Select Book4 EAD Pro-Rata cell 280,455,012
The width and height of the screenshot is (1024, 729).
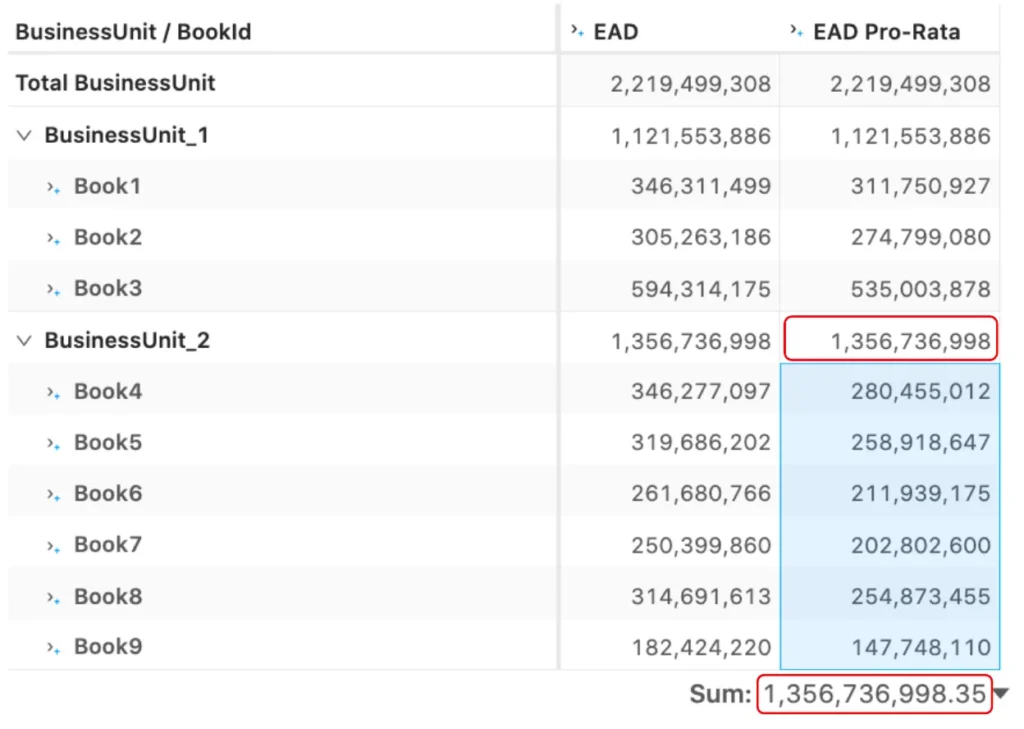pyautogui.click(x=889, y=391)
